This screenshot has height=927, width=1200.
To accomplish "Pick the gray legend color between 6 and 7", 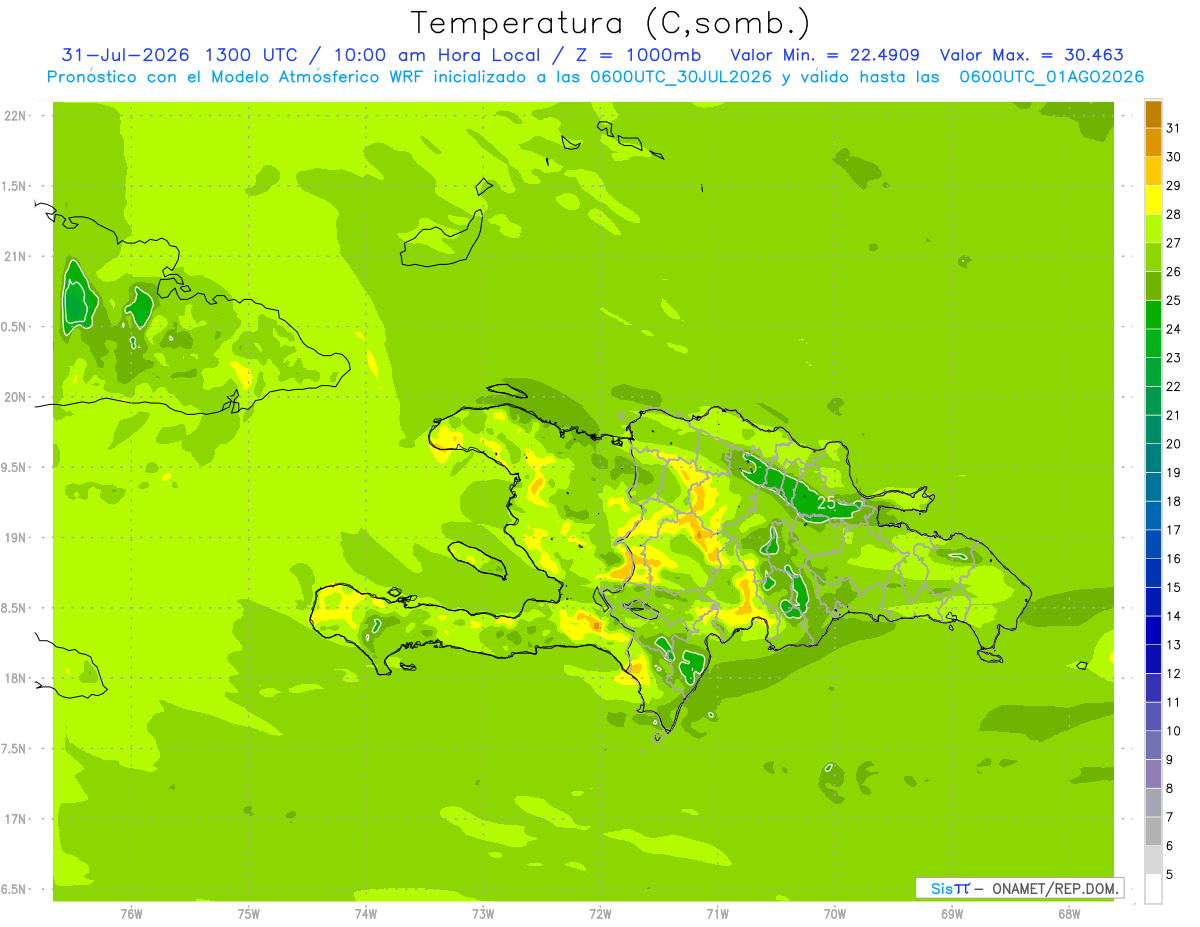I will (x=1153, y=831).
